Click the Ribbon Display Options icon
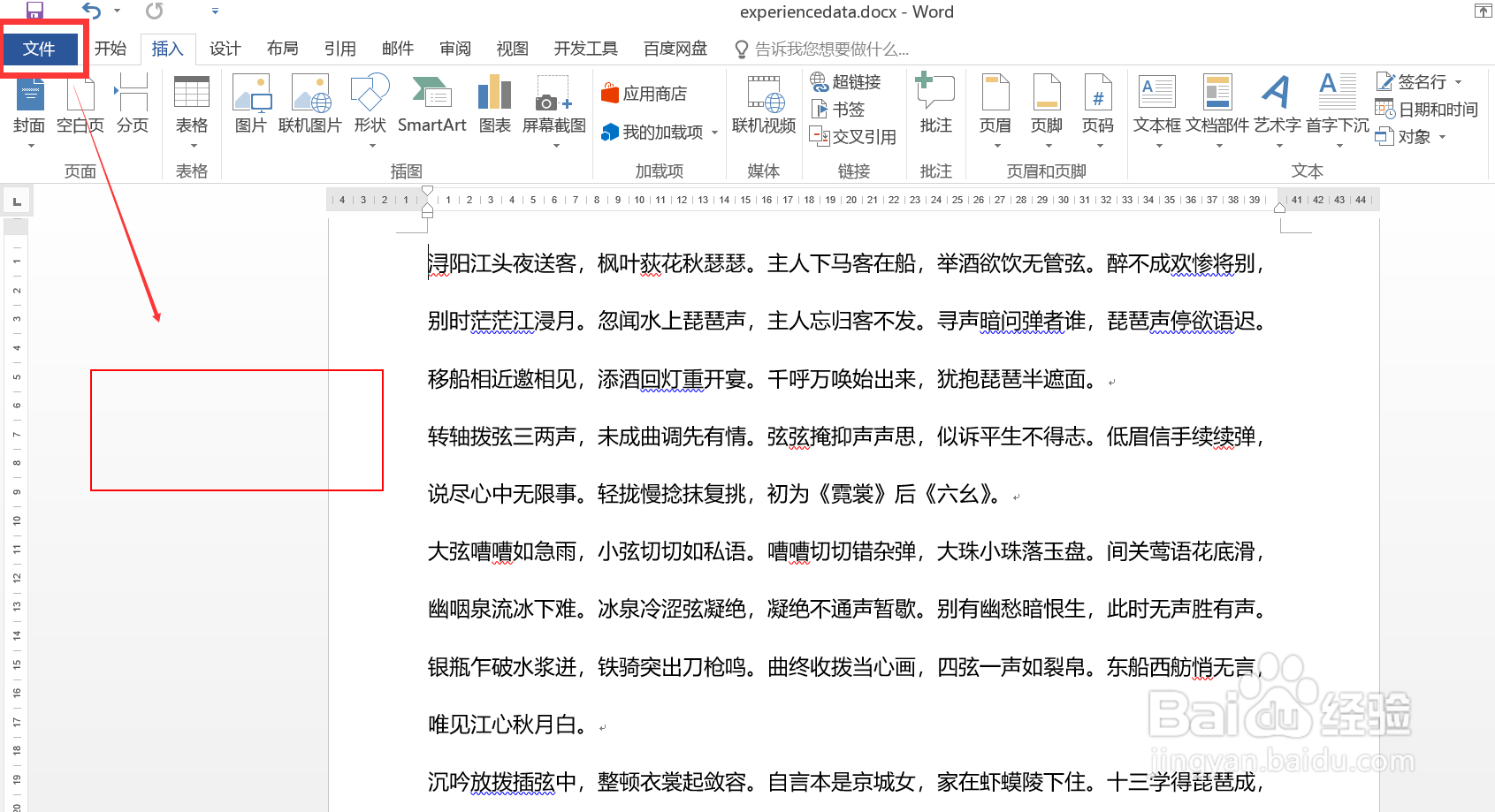1495x812 pixels. [x=1483, y=11]
